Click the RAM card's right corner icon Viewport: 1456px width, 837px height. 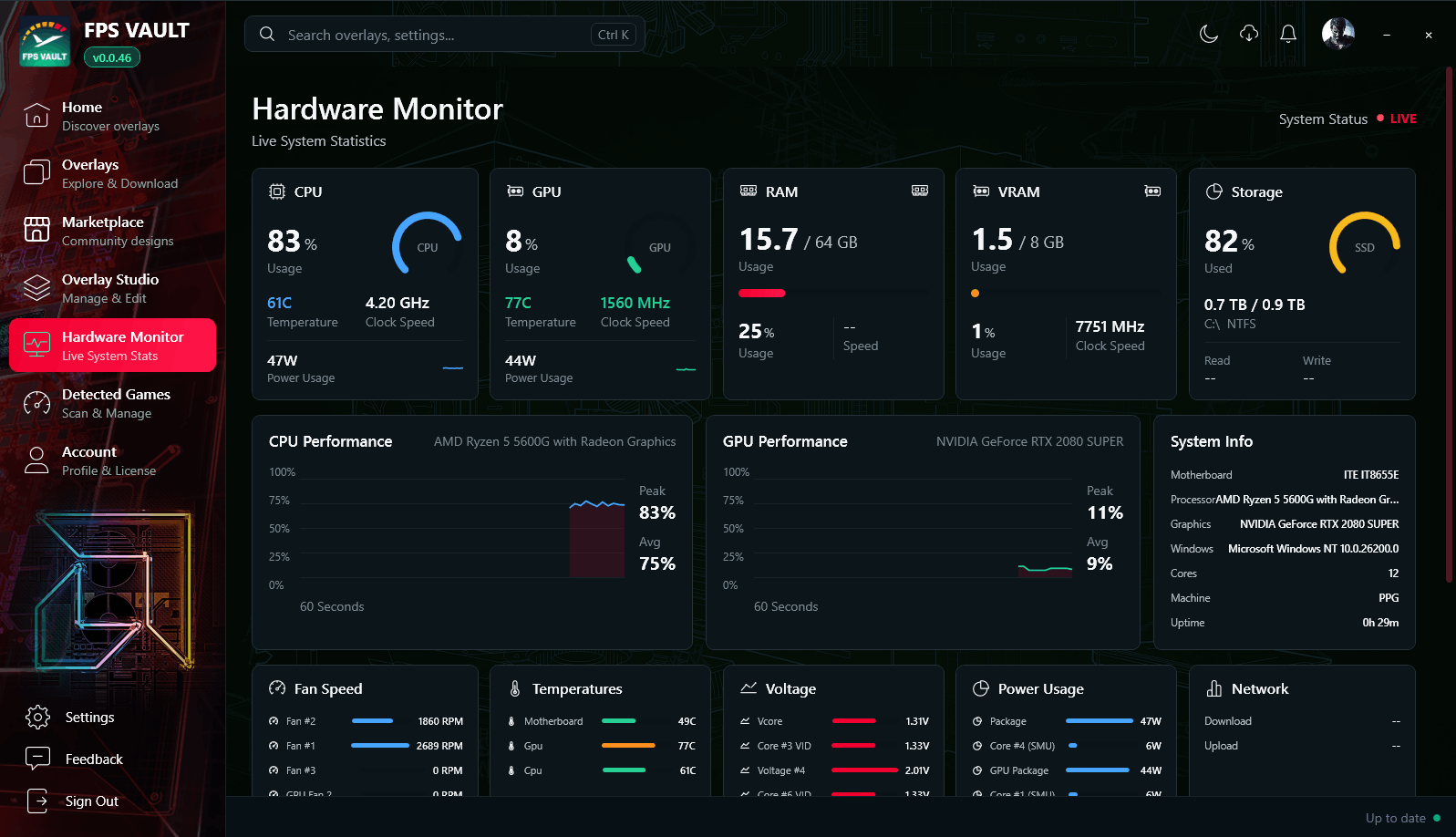920,191
